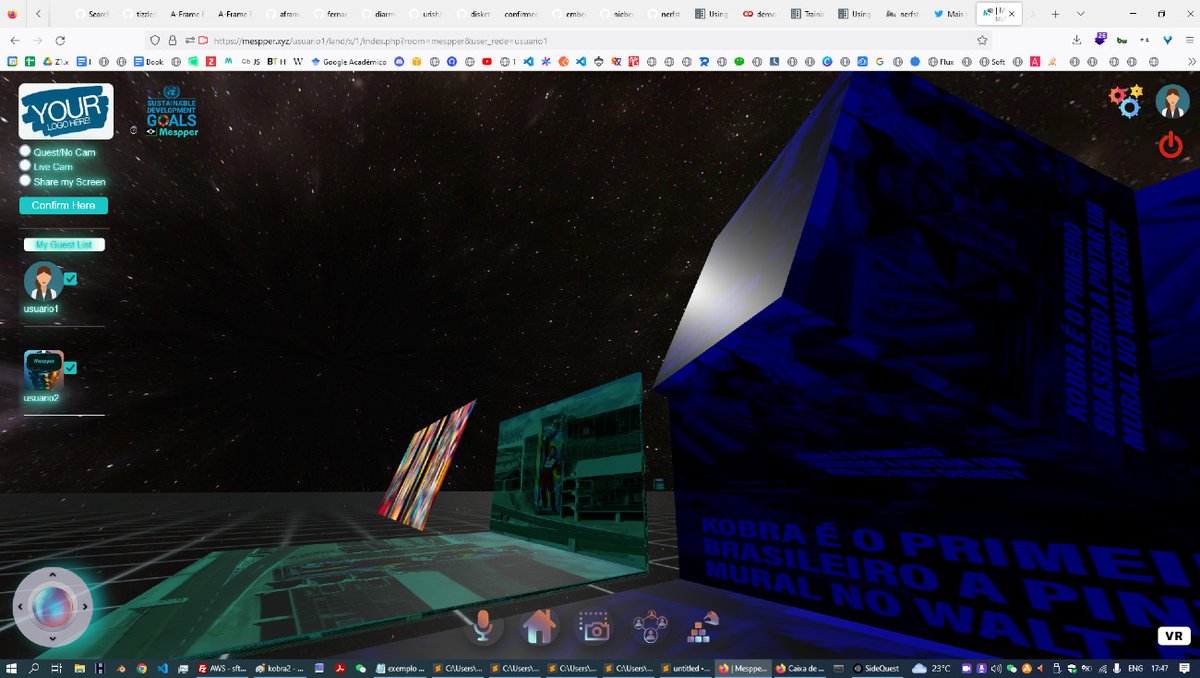Open the colorful gears settings icon

(x=1127, y=101)
